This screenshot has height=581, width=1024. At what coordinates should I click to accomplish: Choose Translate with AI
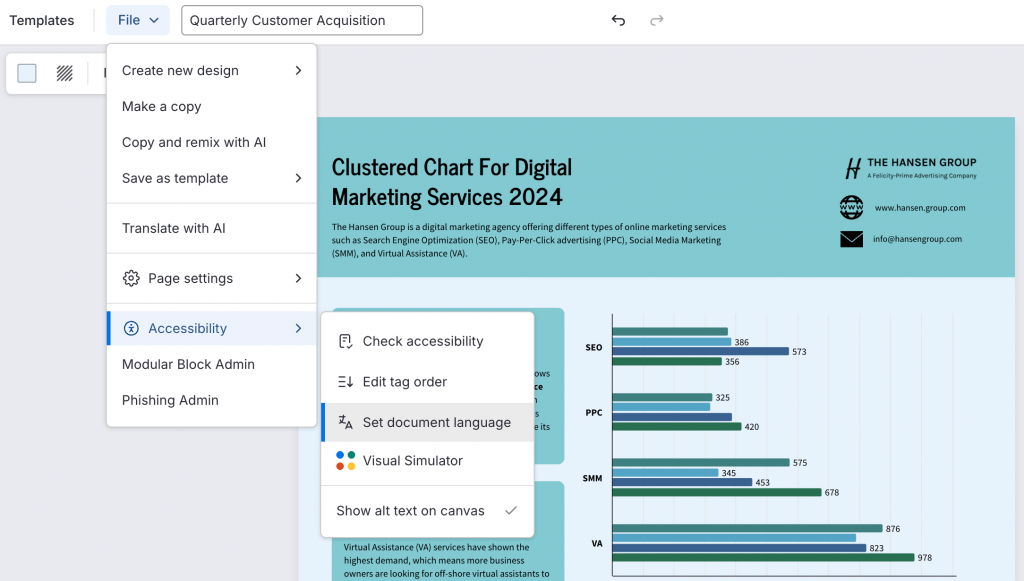(x=212, y=228)
